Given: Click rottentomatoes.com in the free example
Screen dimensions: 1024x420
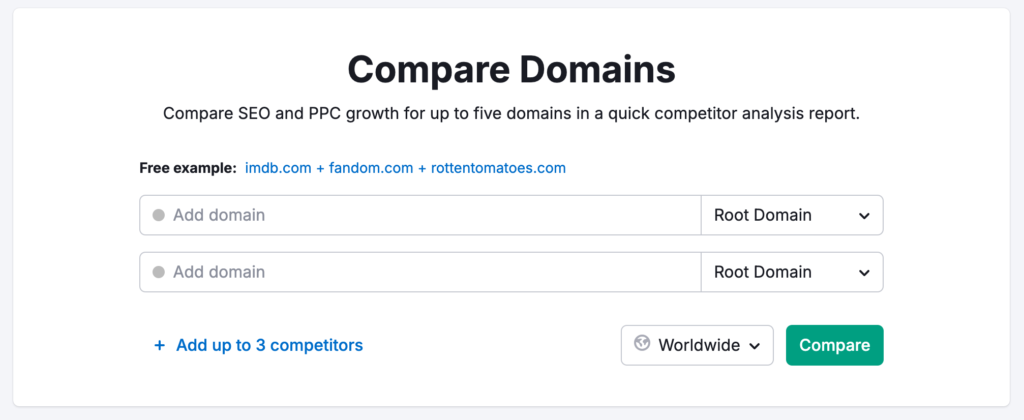Looking at the screenshot, I should click(498, 168).
